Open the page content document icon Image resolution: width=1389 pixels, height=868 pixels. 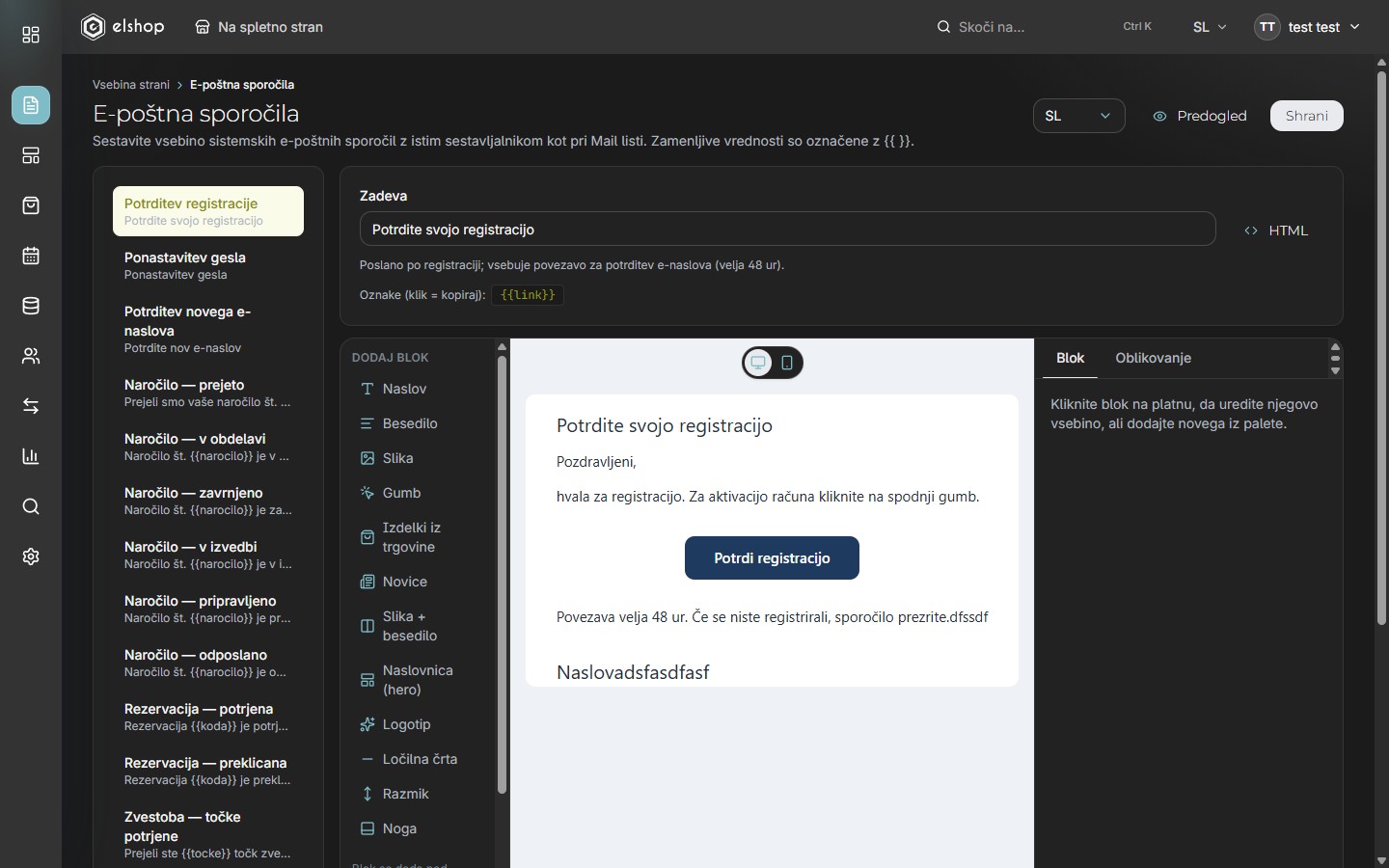pos(31,105)
